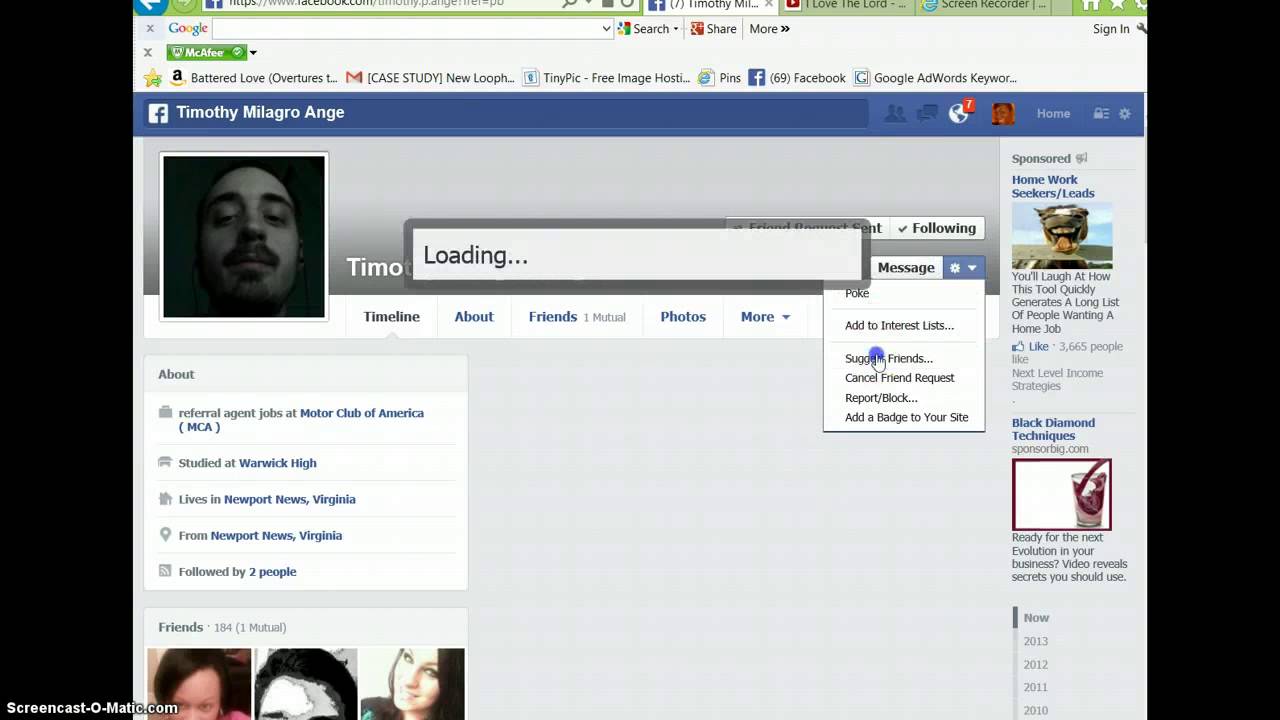Jump to 2011 on timeline

pos(1036,687)
